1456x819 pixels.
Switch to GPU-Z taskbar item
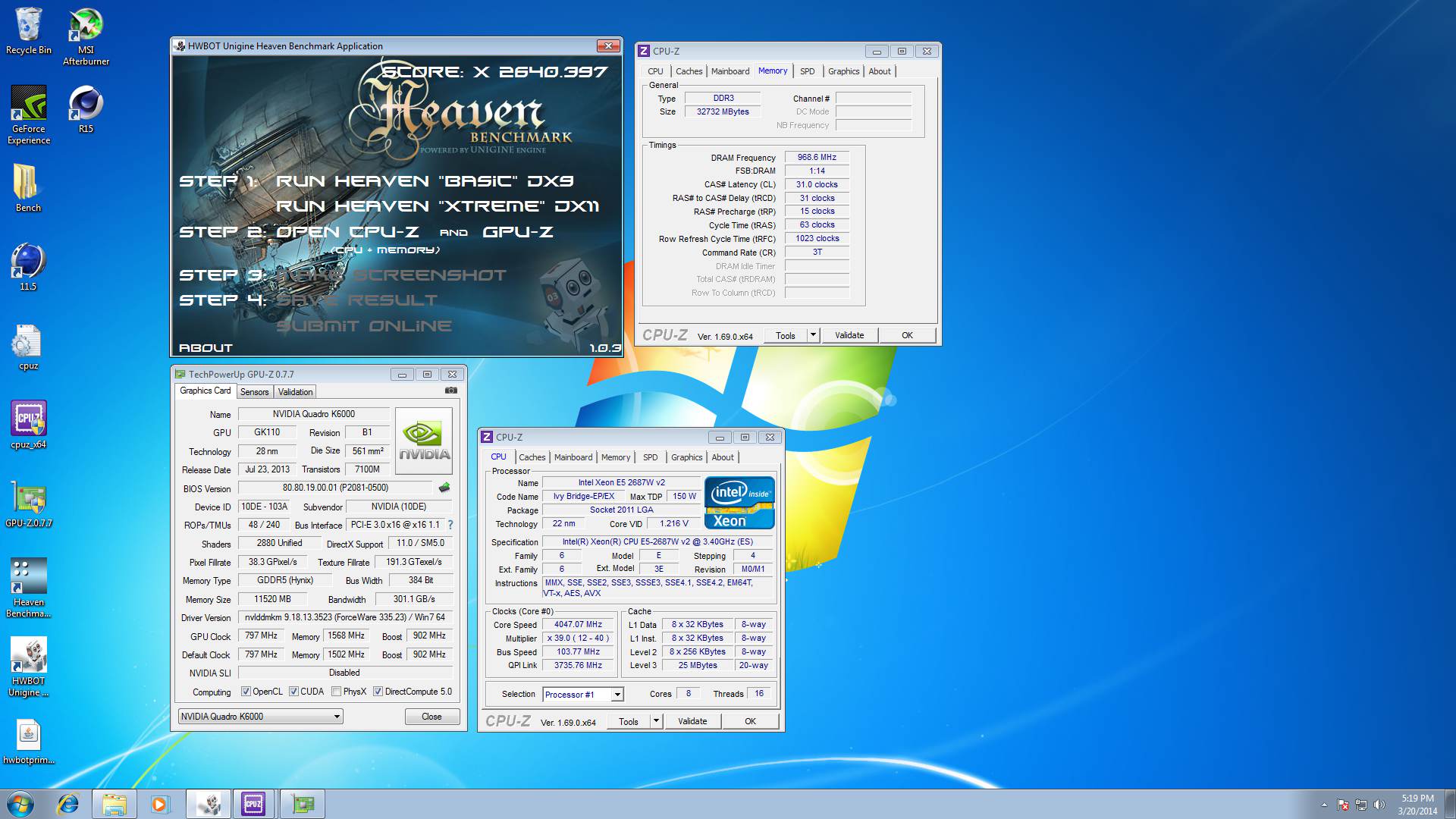[x=303, y=804]
